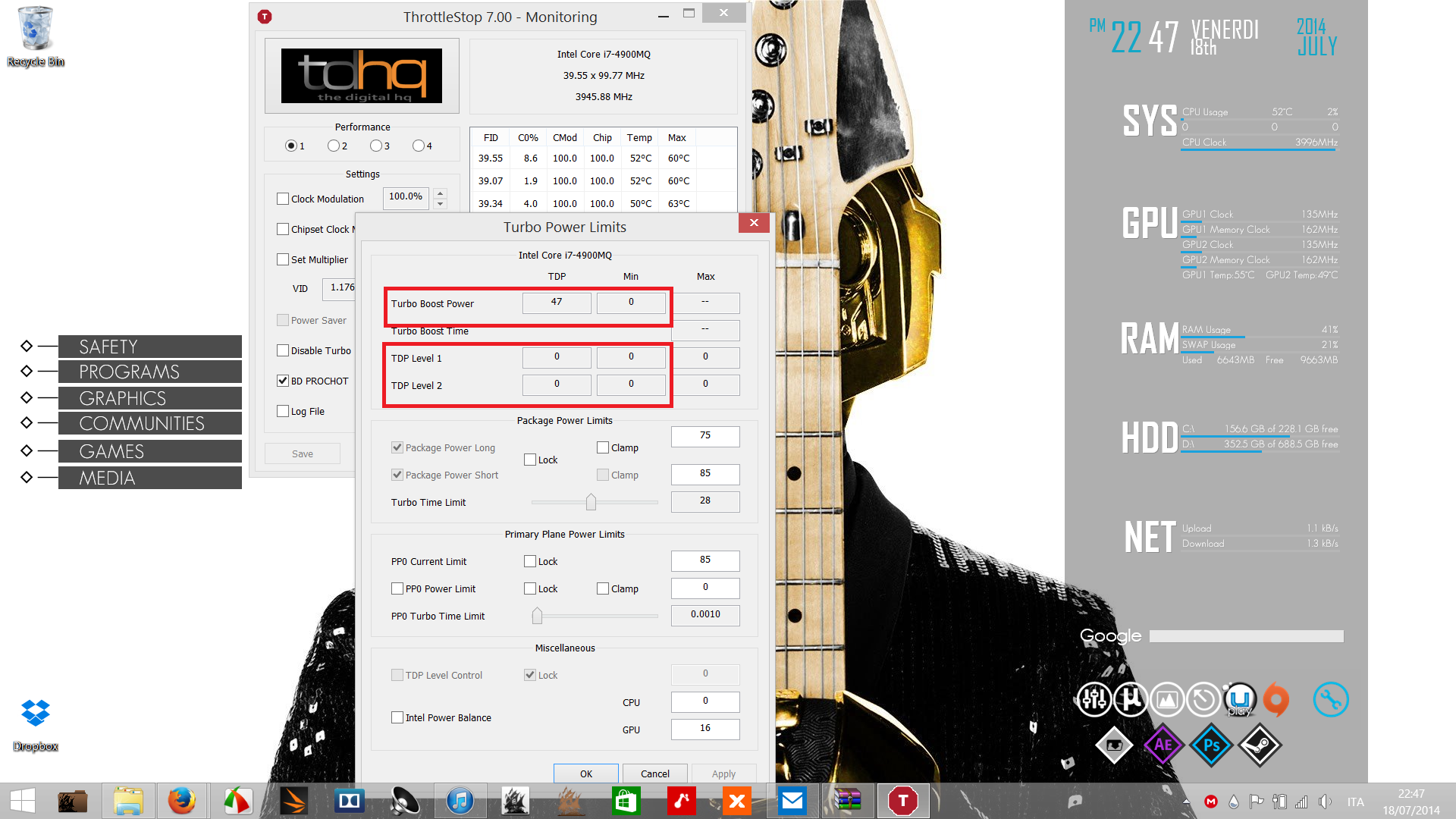The height and width of the screenshot is (819, 1456).
Task: Decrease Clock Modulation with the down arrow
Action: tap(440, 204)
